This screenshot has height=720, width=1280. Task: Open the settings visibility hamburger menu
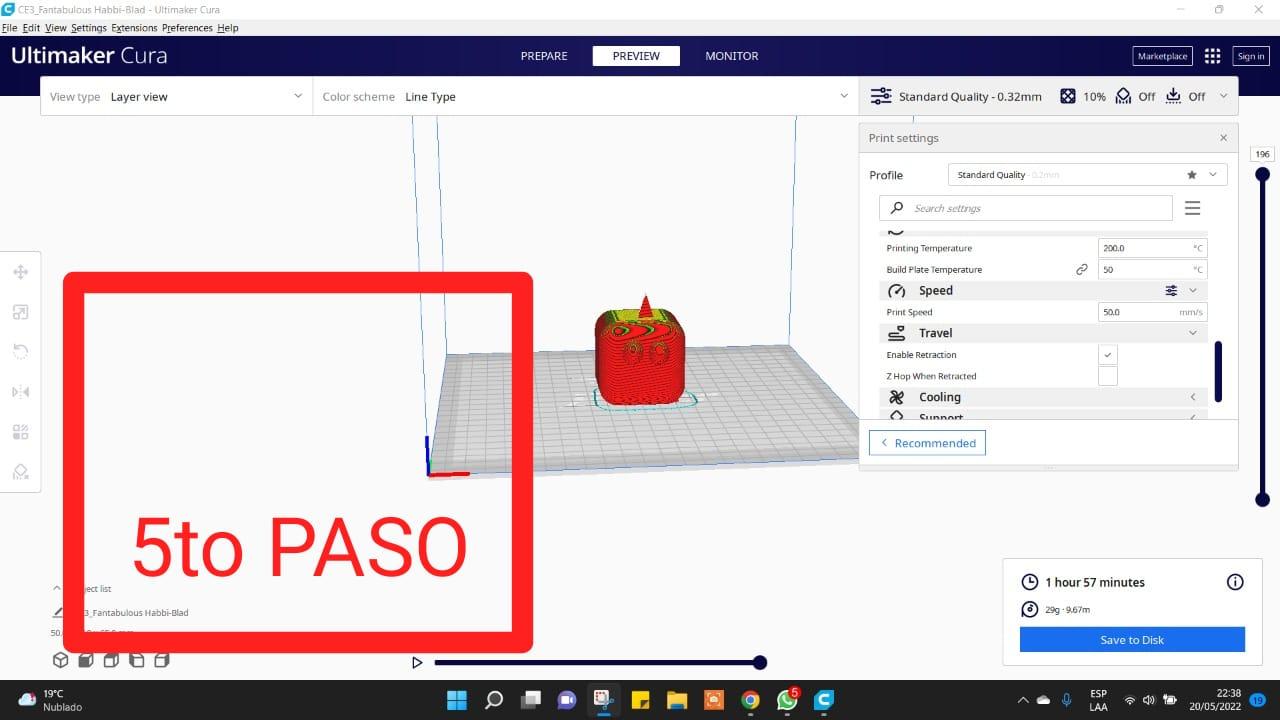[1192, 208]
